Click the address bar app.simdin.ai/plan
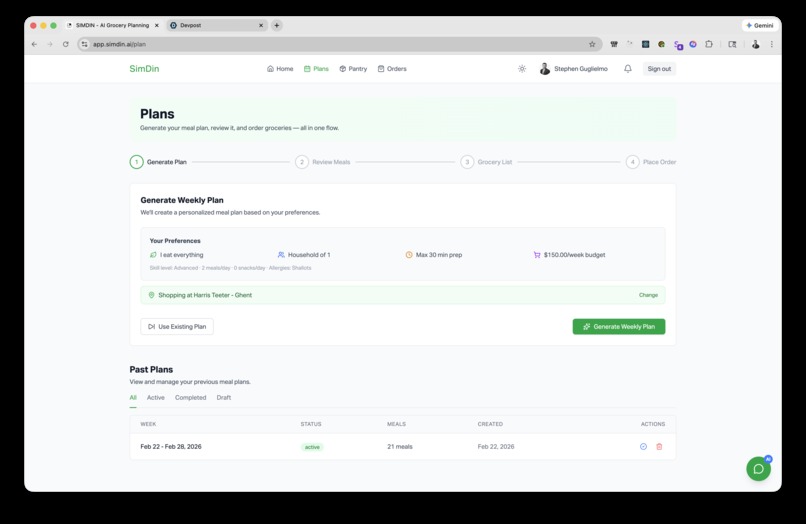Viewport: 806px width, 524px height. (x=339, y=44)
